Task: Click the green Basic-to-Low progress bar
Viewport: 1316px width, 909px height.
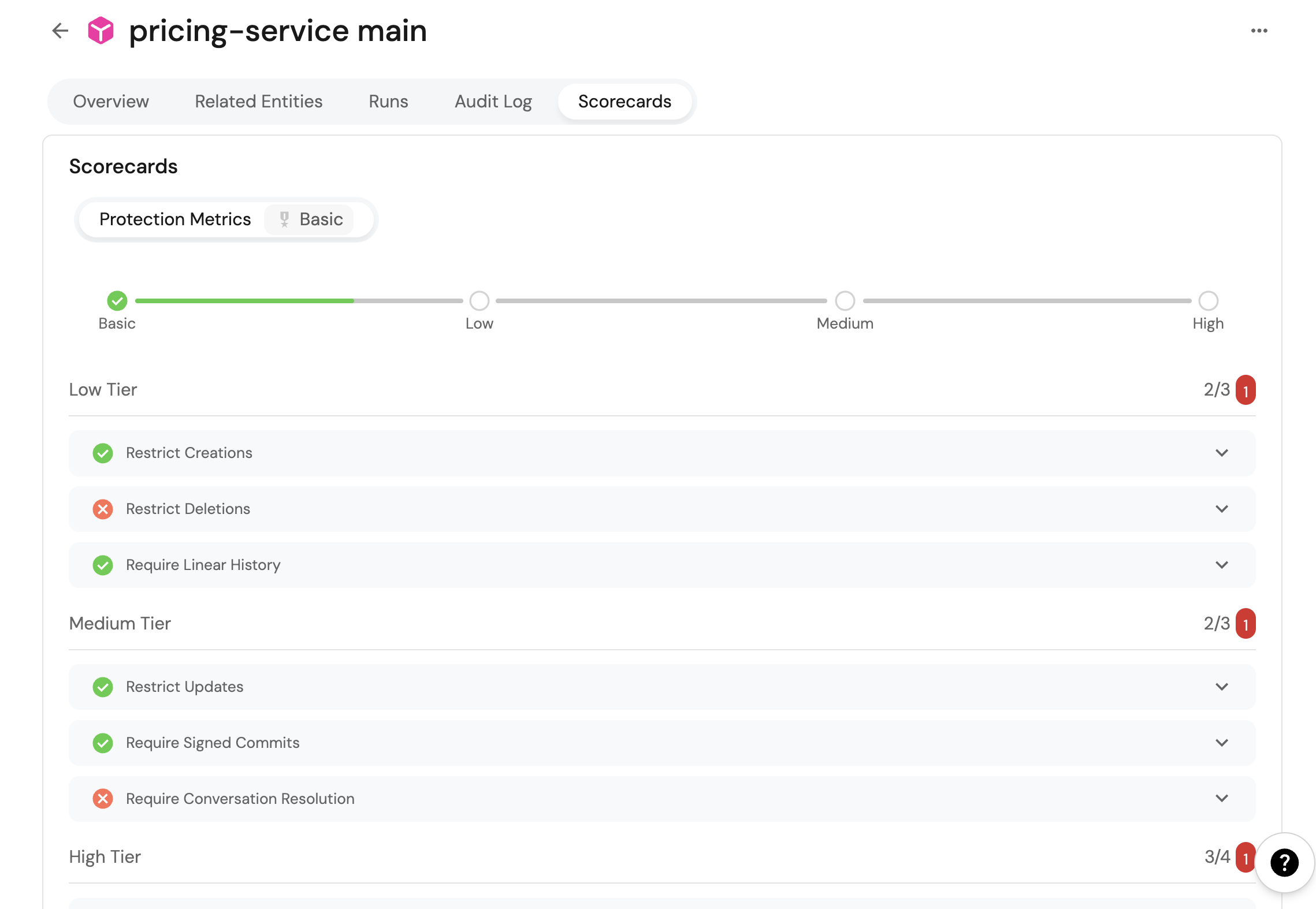Action: click(244, 301)
